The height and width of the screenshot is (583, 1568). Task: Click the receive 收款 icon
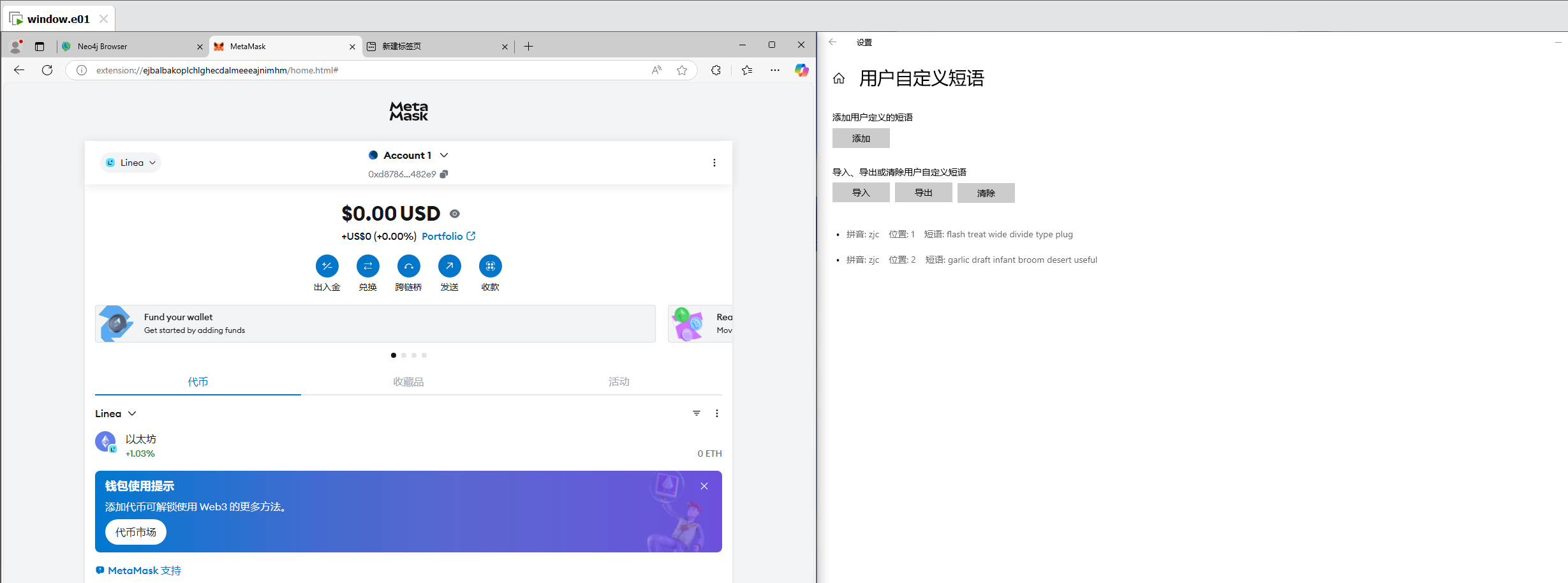[491, 266]
